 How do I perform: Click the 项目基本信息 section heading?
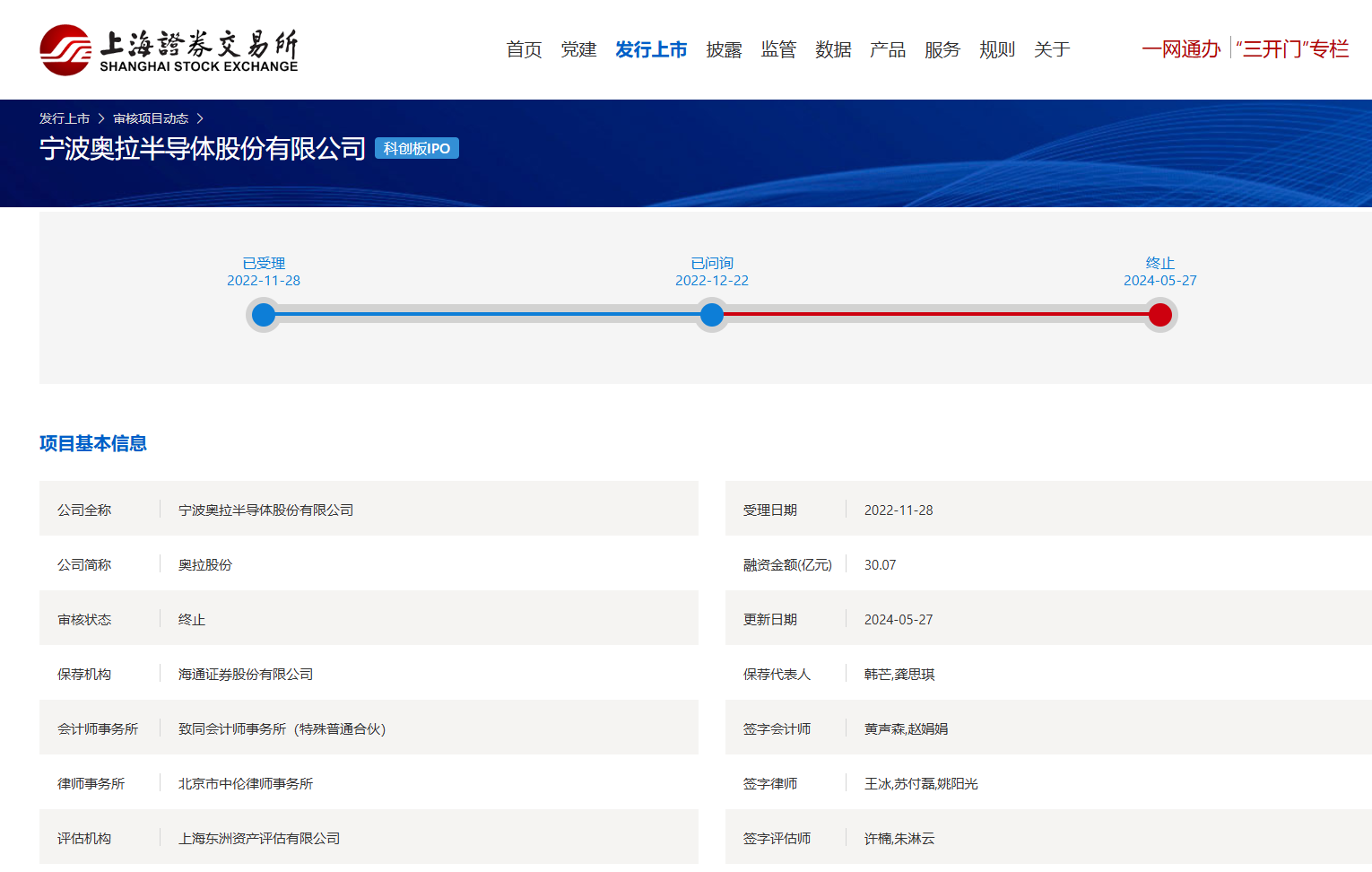pos(93,443)
